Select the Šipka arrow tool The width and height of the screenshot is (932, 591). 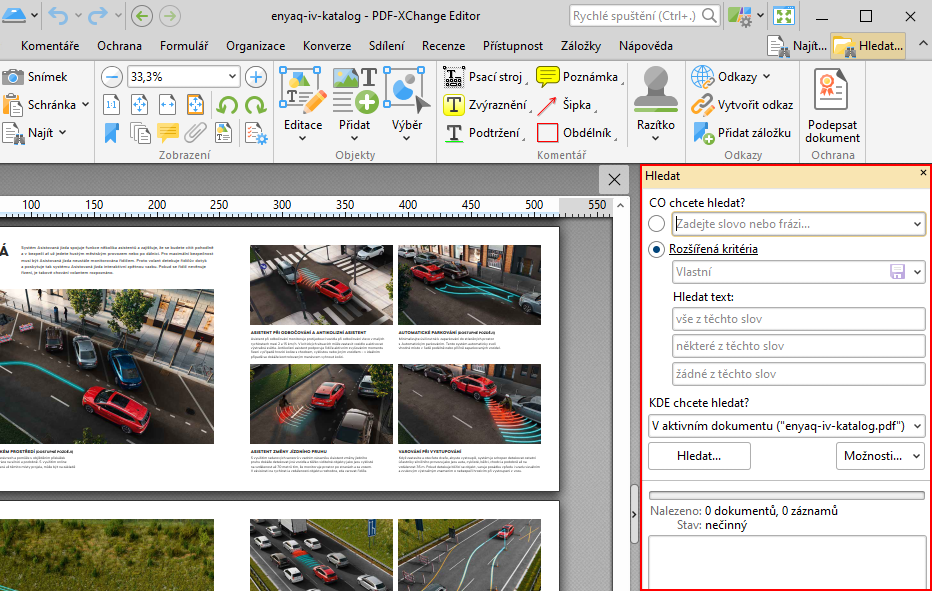click(566, 105)
